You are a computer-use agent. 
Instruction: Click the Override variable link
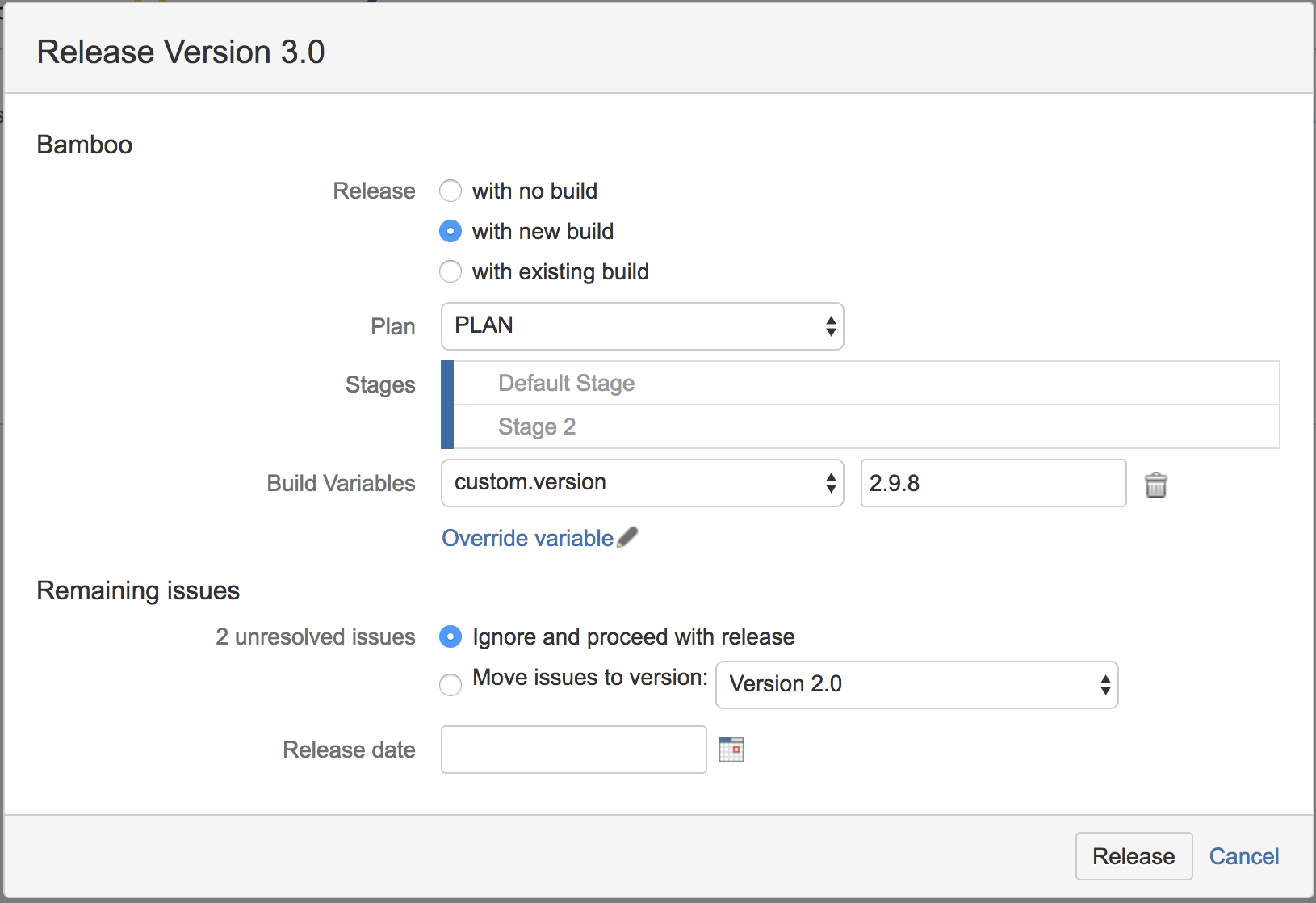pyautogui.click(x=527, y=538)
